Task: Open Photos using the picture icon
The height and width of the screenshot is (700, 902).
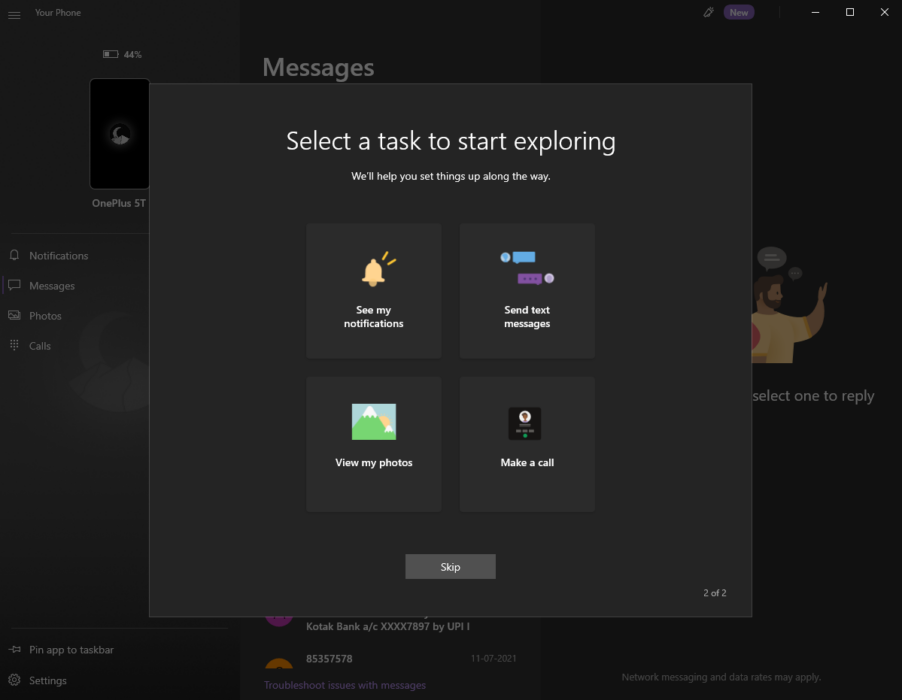Action: (14, 315)
